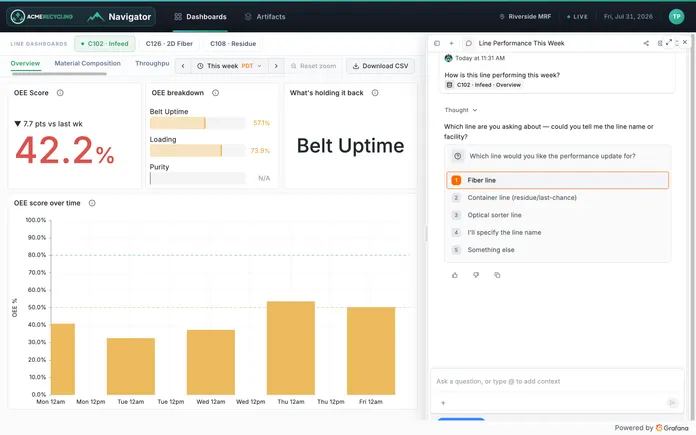Click the Thu 12am bar in chart
Image resolution: width=696 pixels, height=435 pixels.
(291, 348)
